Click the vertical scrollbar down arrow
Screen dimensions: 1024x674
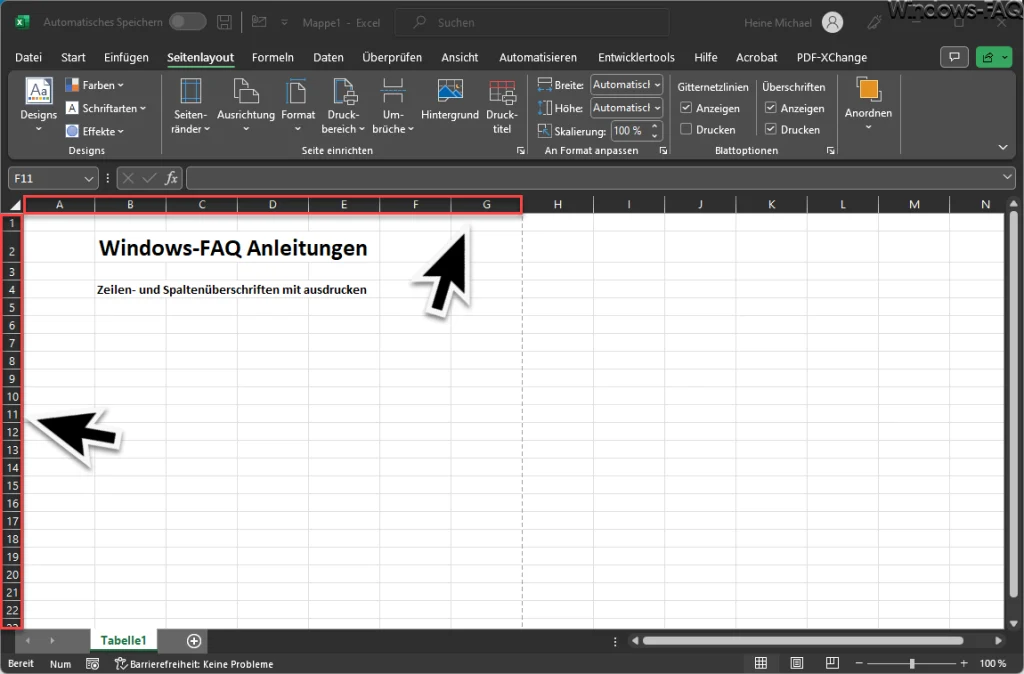1013,623
